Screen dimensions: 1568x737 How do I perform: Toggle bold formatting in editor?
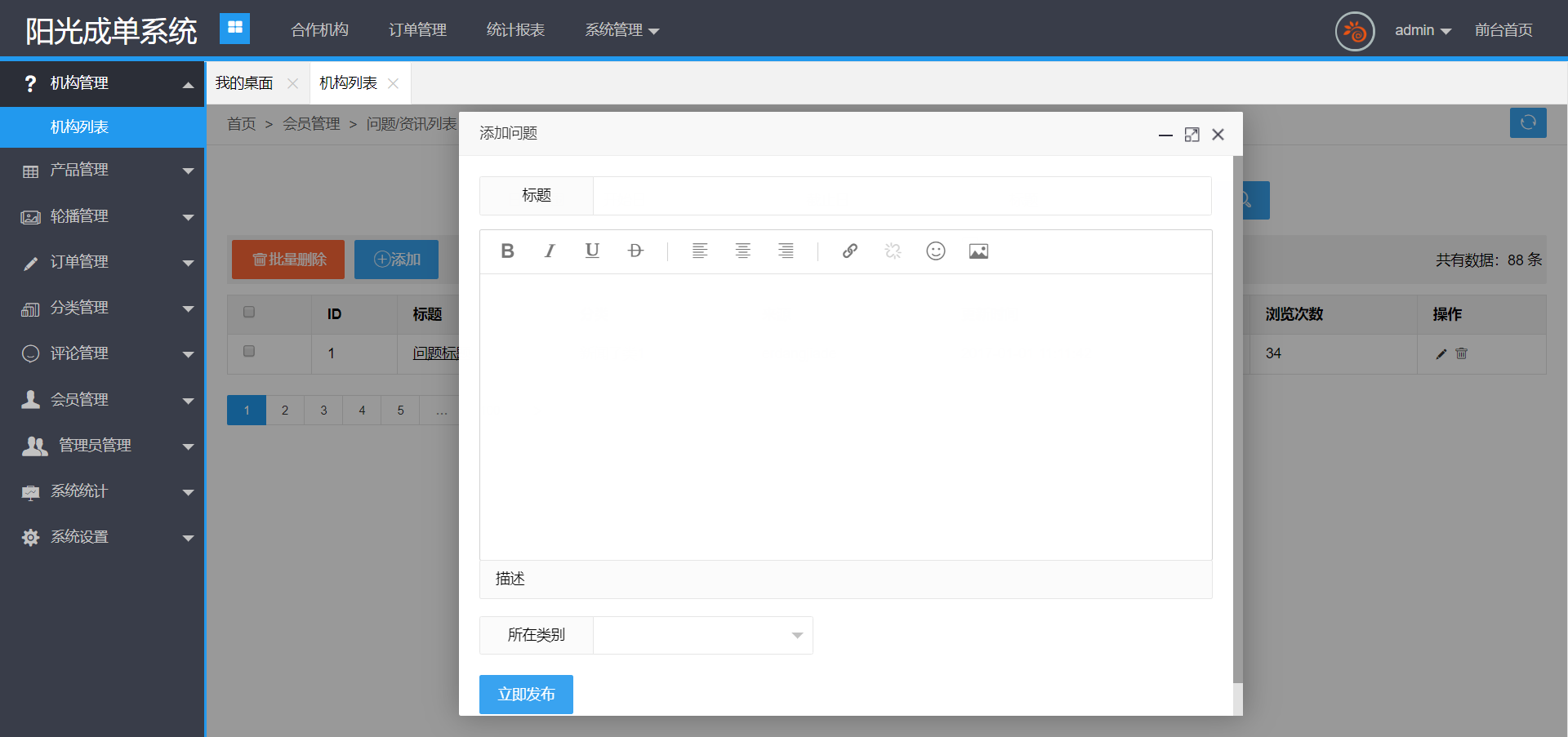(507, 251)
